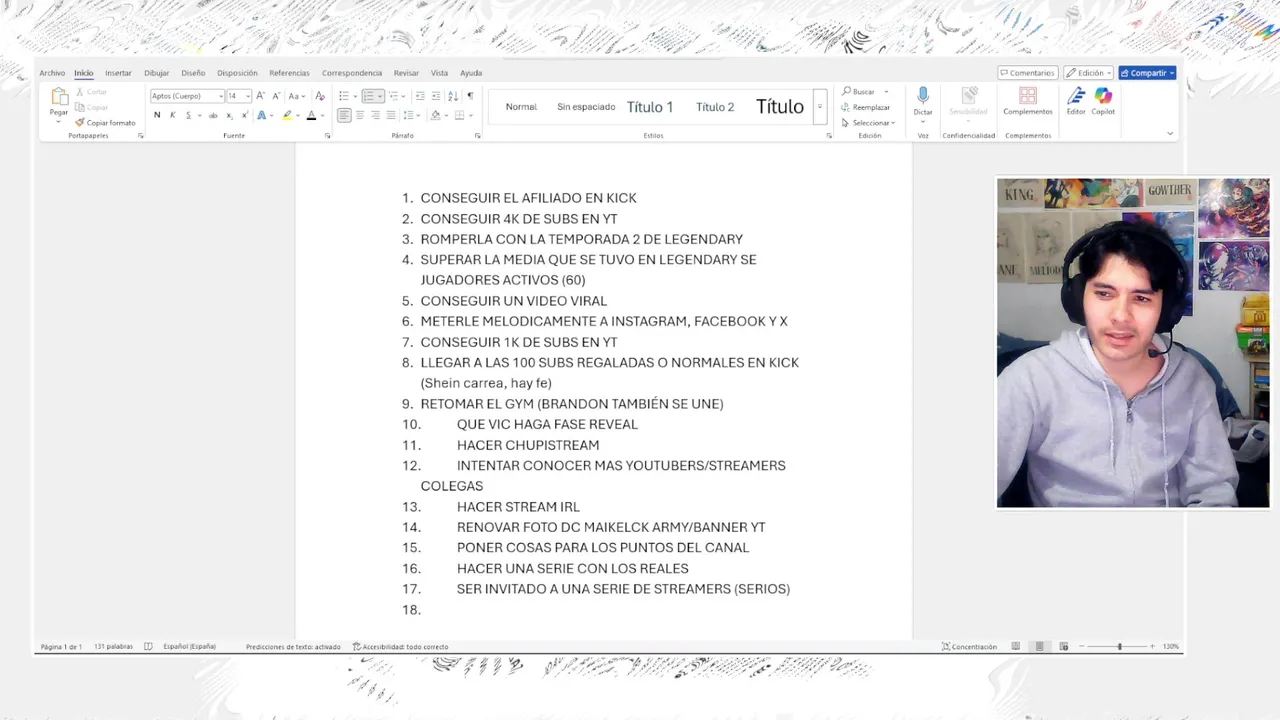Screen dimensions: 1280x720
Task: Toggle show paragraph marks (¶)
Action: coord(470,96)
